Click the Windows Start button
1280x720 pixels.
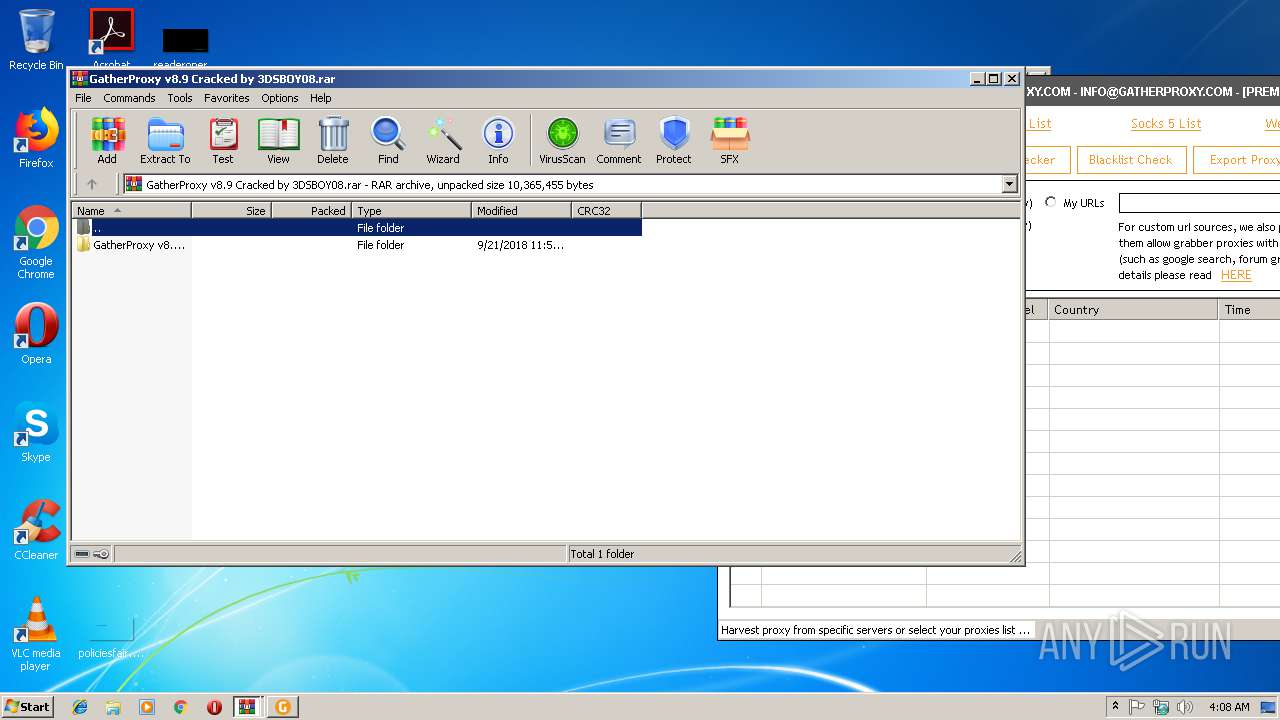pyautogui.click(x=27, y=706)
